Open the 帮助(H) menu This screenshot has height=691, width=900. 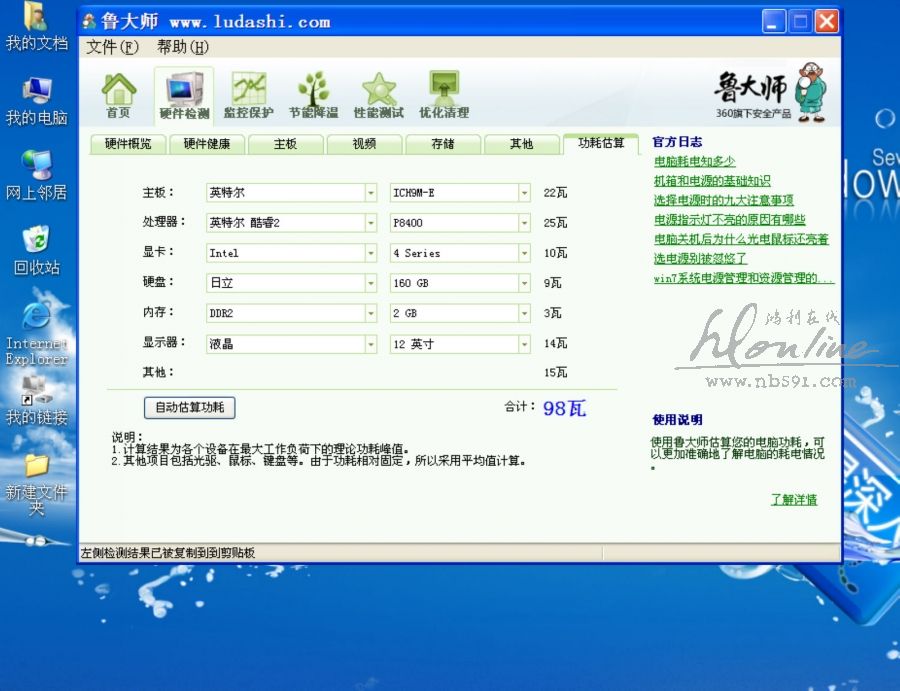(182, 47)
